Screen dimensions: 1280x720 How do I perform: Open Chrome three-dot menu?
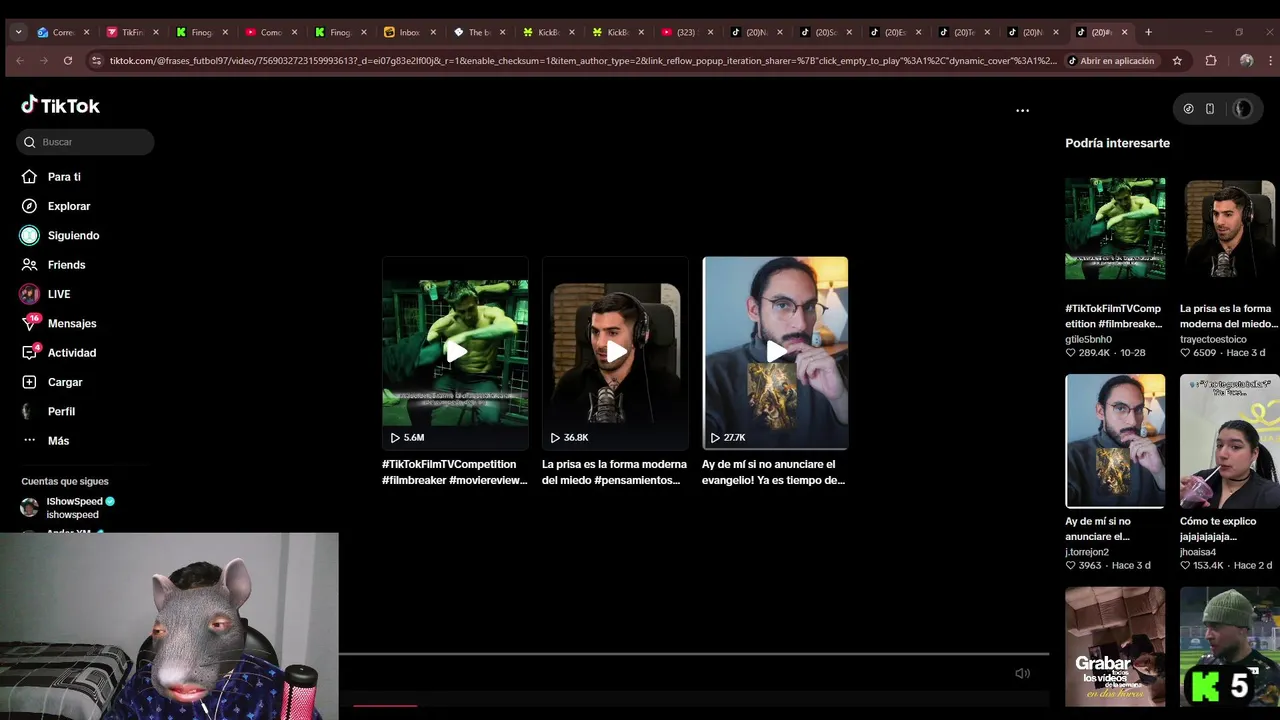(1268, 61)
